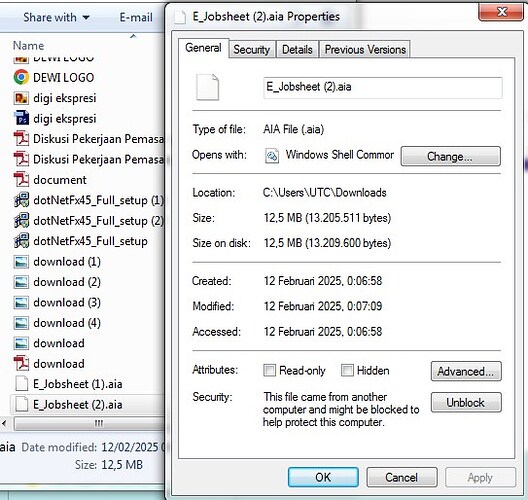
Task: Click the Chrome icon beside DEWI LOGO
Action: click(x=21, y=77)
